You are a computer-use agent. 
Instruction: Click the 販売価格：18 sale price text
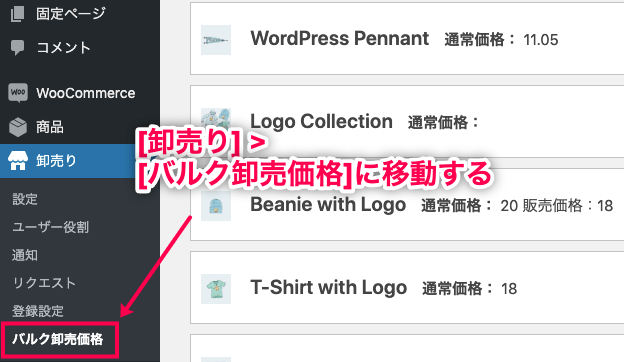(x=567, y=206)
